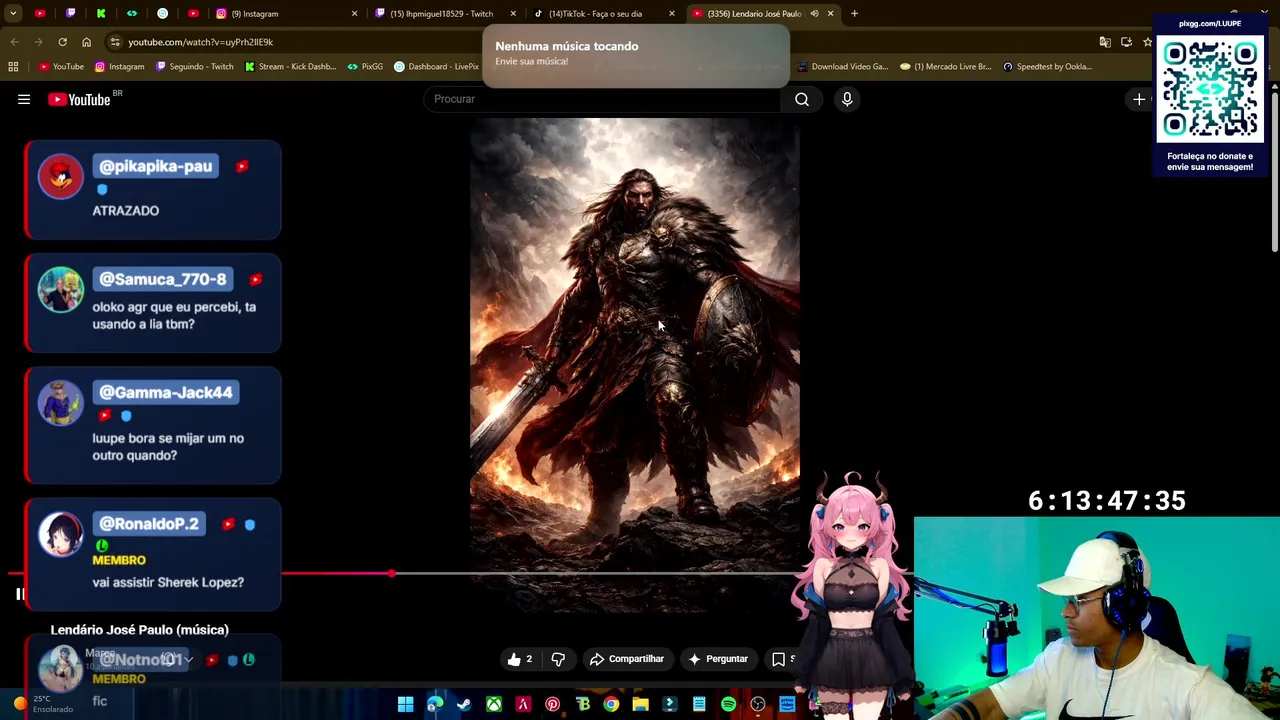Open the Stream - Kick Dashboard bookmark

tap(290, 66)
